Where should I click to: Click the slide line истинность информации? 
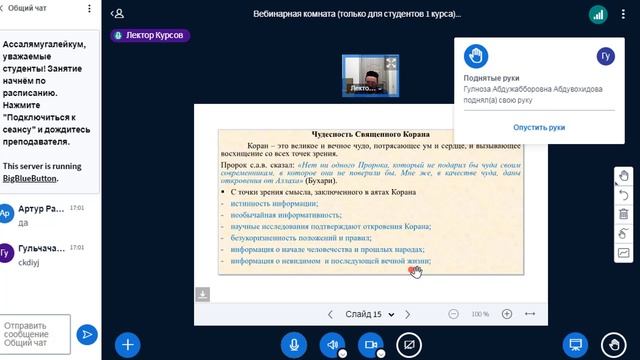pyautogui.click(x=274, y=203)
